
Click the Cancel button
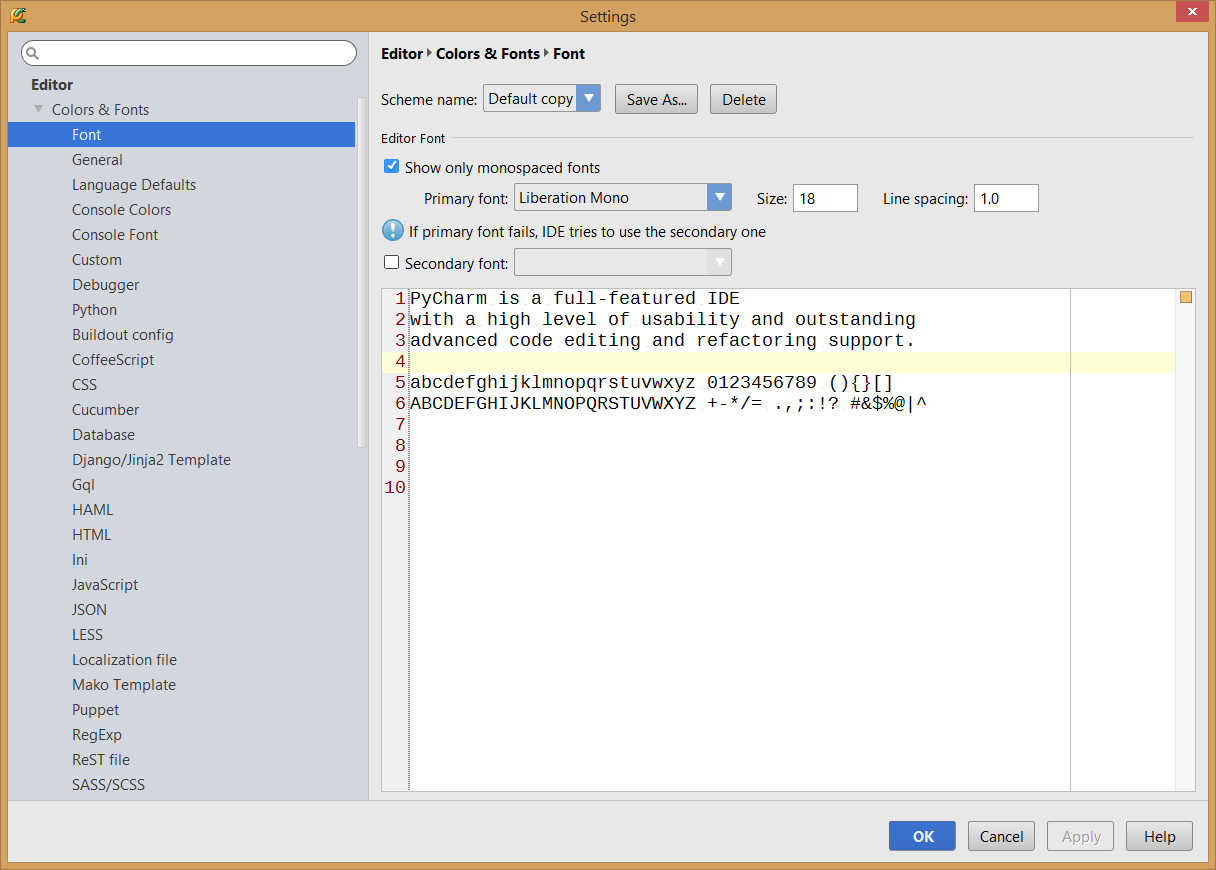(1001, 836)
